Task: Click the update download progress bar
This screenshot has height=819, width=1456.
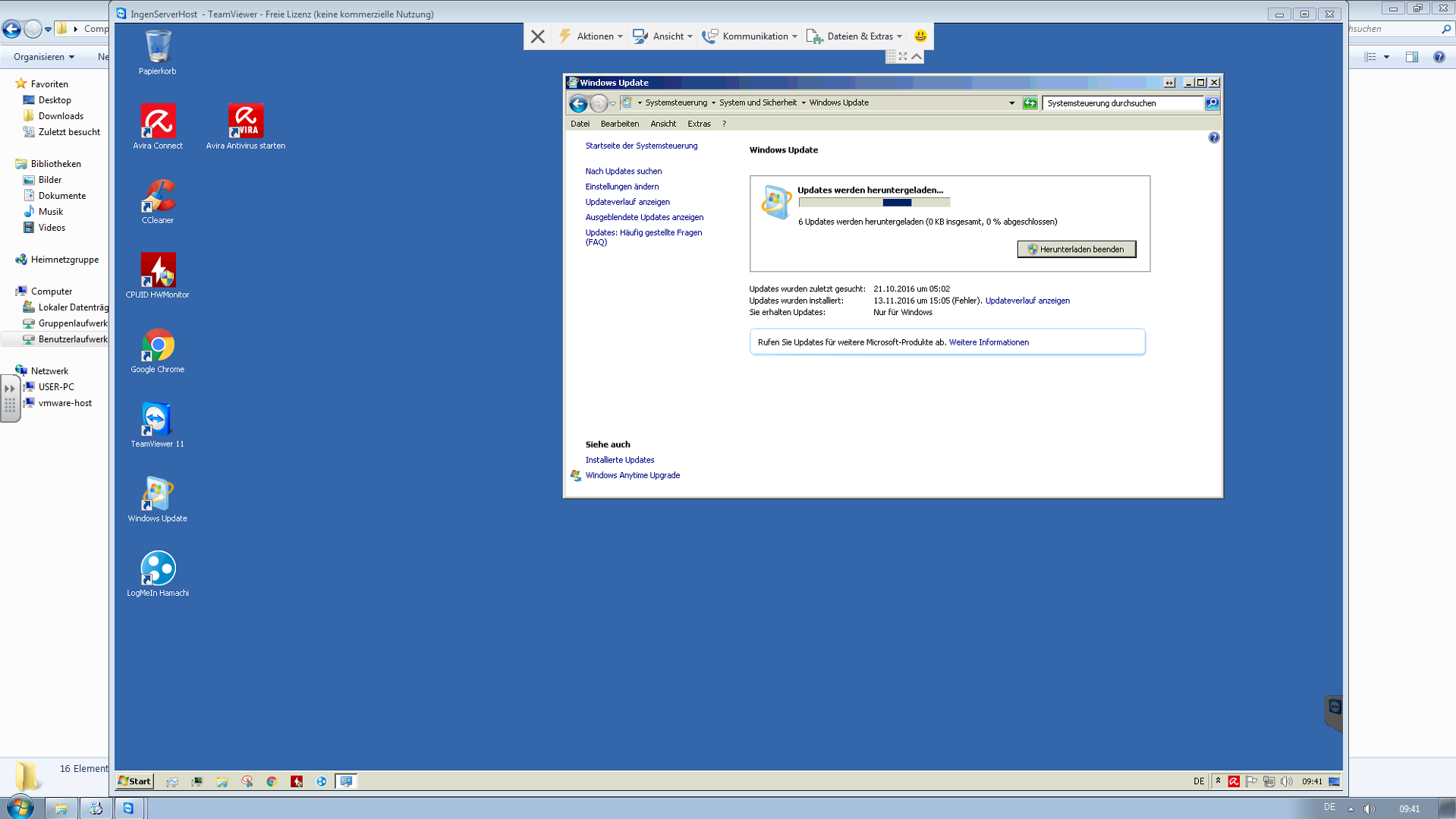Action: [x=874, y=203]
